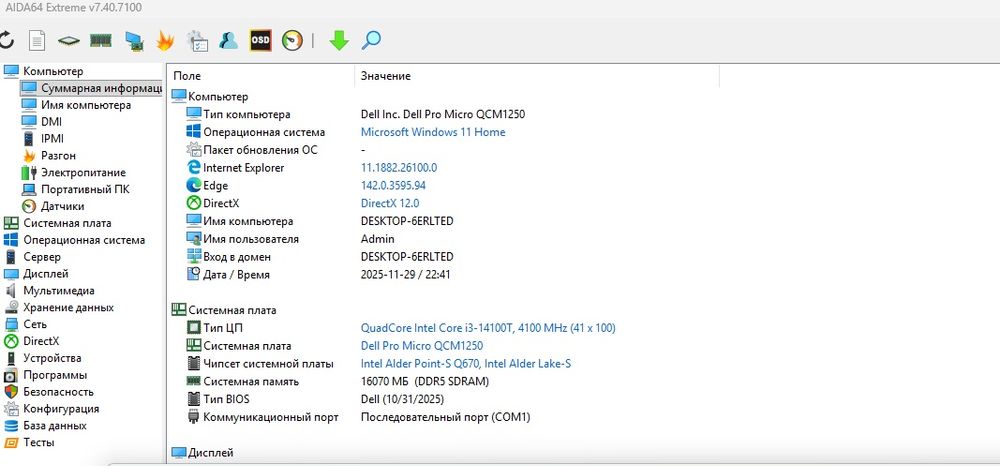
Task: Collapse the Компьютер root node in the tree
Action: (x=53, y=71)
